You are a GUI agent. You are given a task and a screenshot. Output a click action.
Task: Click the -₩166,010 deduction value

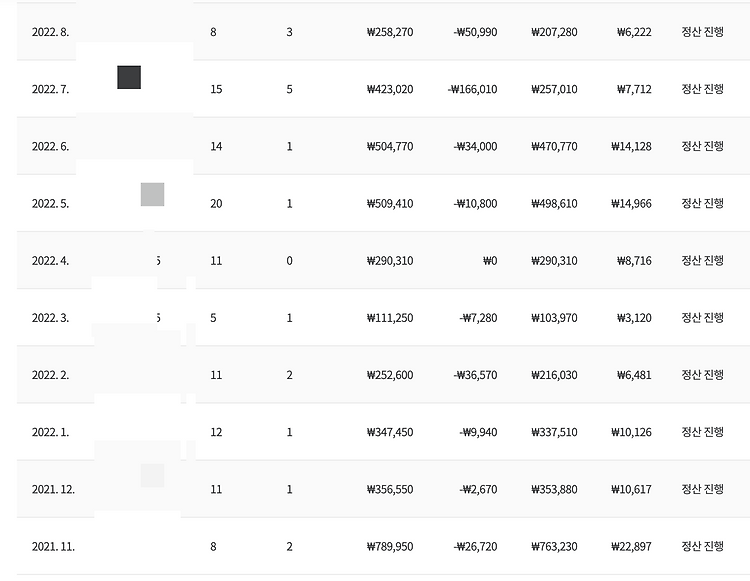473,89
